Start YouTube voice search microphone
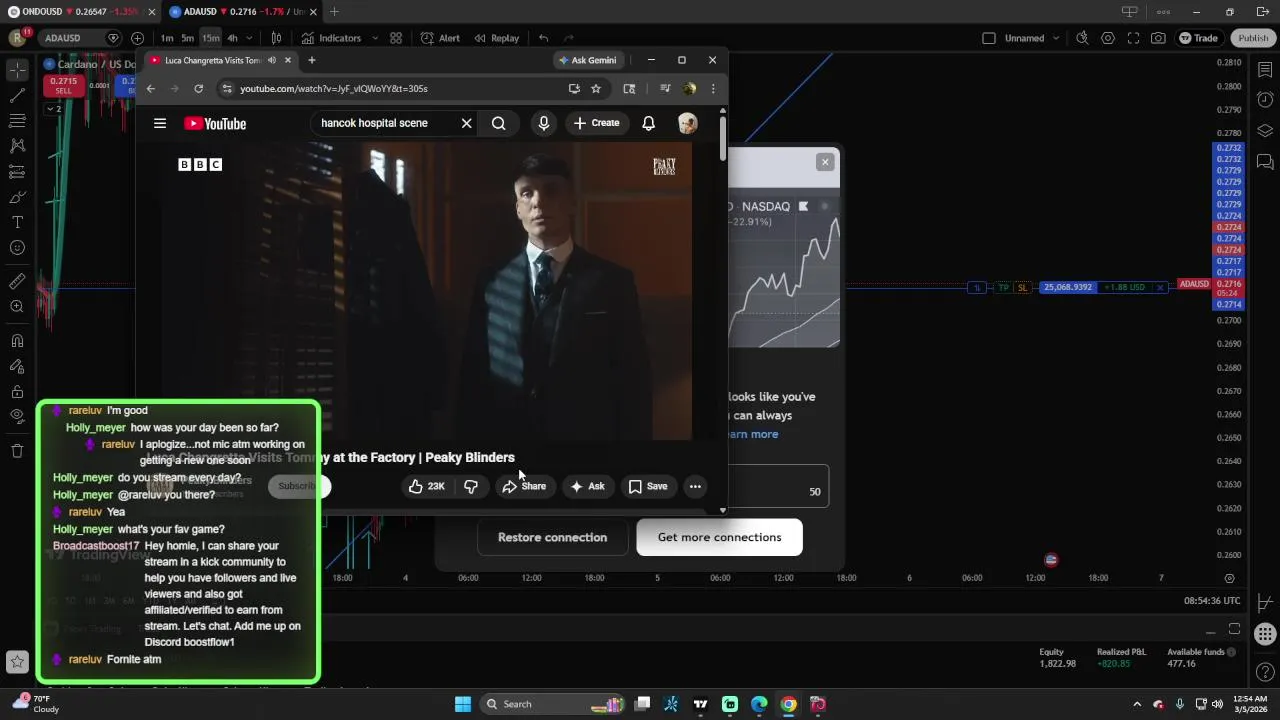The height and width of the screenshot is (720, 1280). tap(544, 123)
